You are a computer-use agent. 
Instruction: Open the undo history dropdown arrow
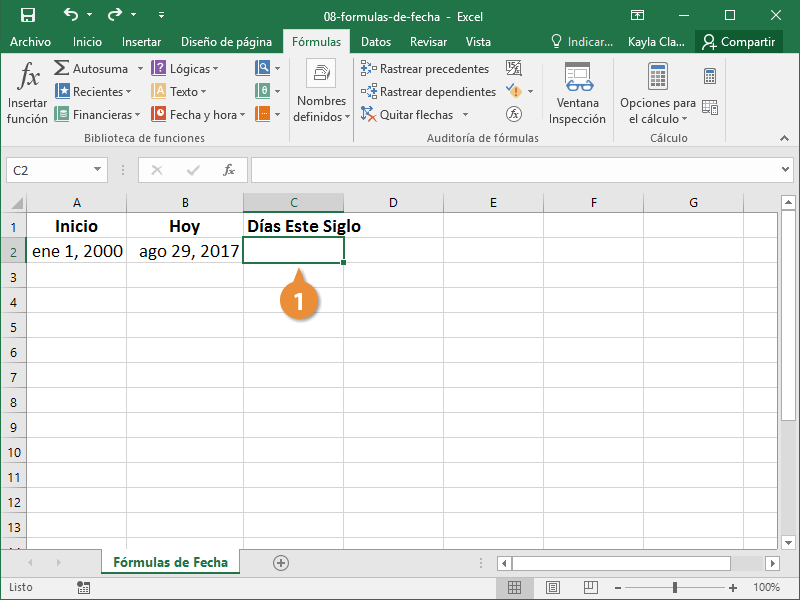point(90,15)
